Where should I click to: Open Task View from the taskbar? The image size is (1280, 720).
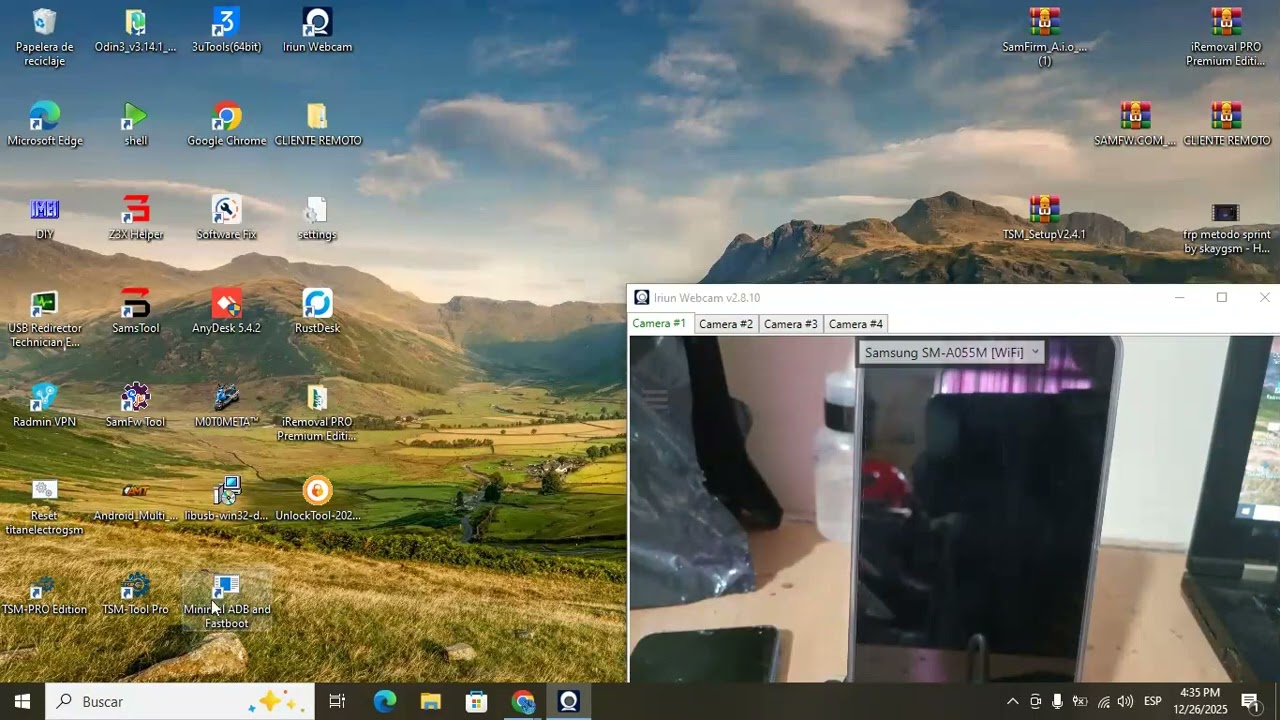[338, 702]
